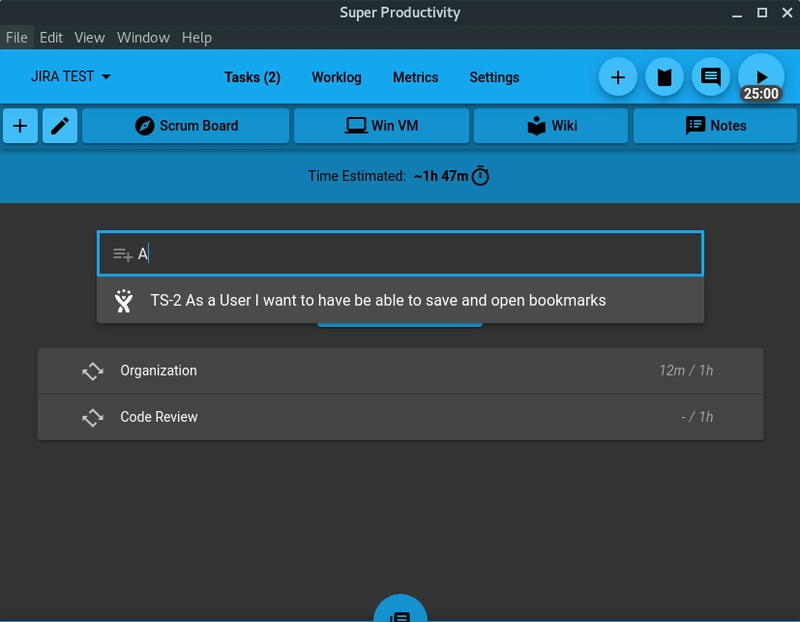Click the arrows icon beside Code Review

pos(93,417)
